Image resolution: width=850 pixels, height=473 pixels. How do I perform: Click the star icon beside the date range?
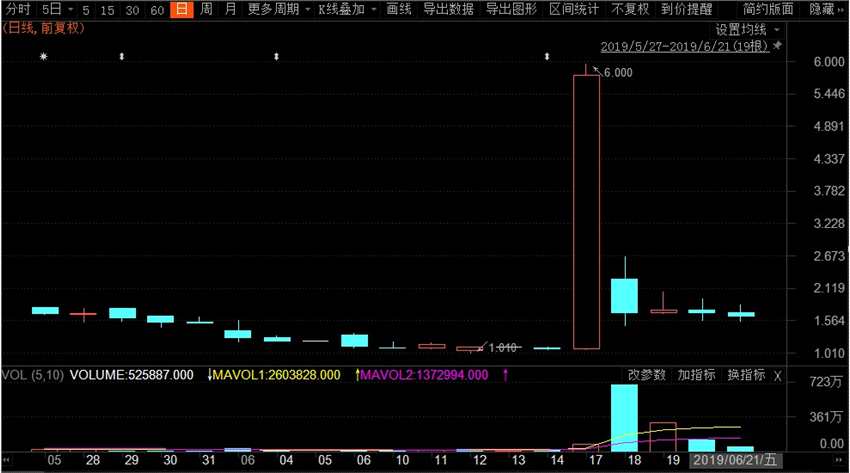tap(777, 46)
